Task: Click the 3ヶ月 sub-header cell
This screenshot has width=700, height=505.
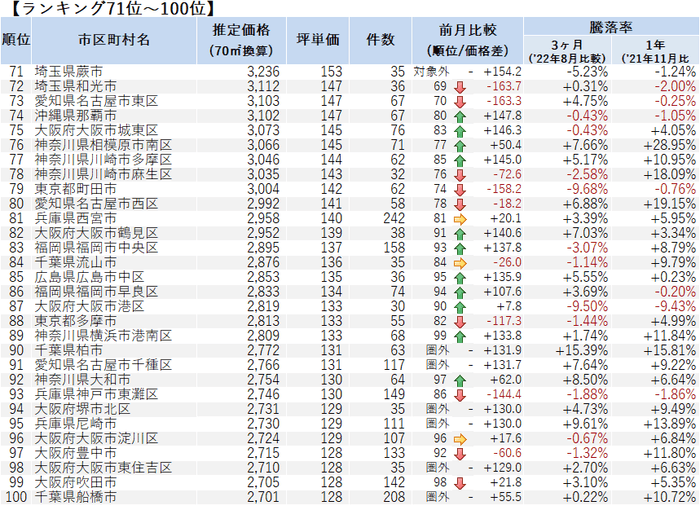Action: (x=567, y=50)
